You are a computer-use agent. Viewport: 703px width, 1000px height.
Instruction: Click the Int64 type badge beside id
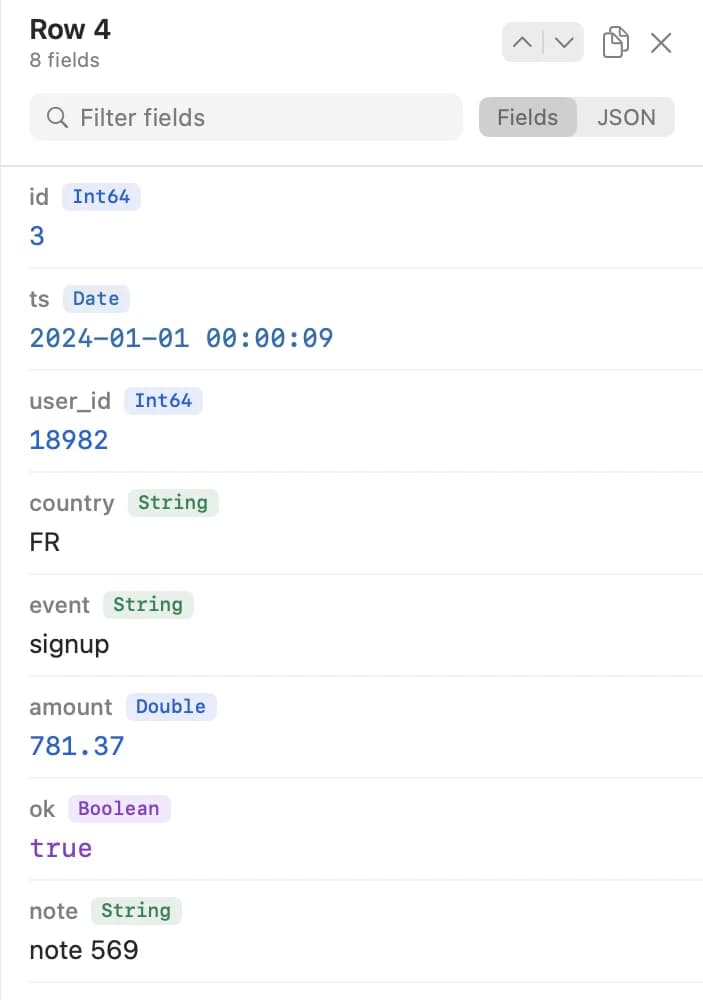[x=101, y=196]
